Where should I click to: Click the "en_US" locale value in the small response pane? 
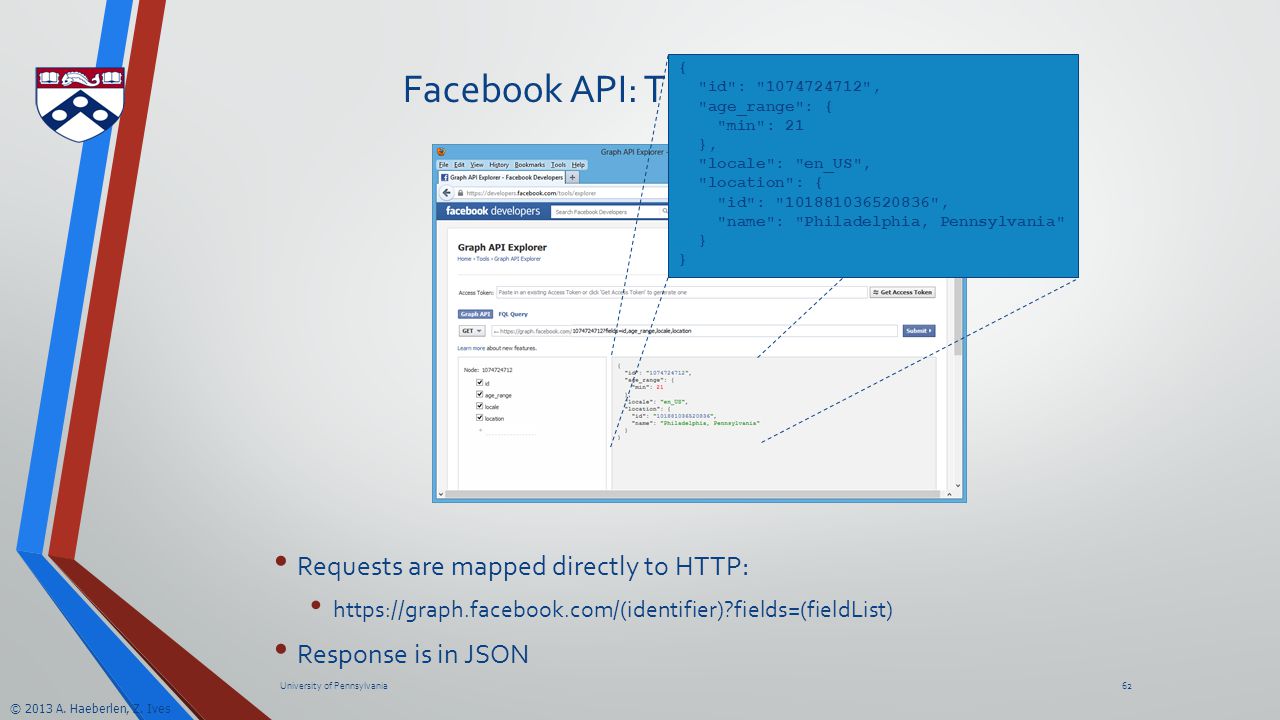click(x=673, y=402)
